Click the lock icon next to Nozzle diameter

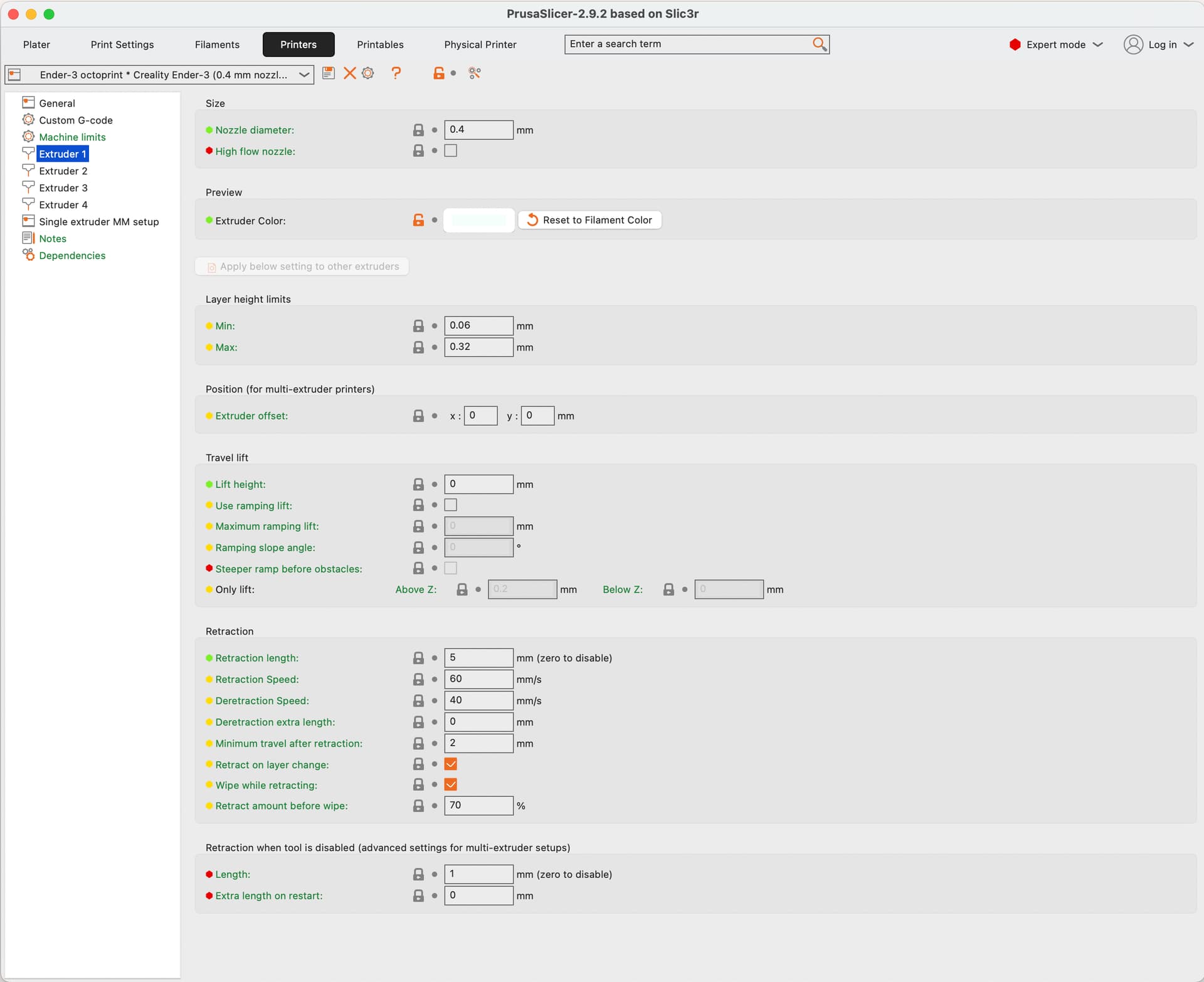tap(418, 130)
